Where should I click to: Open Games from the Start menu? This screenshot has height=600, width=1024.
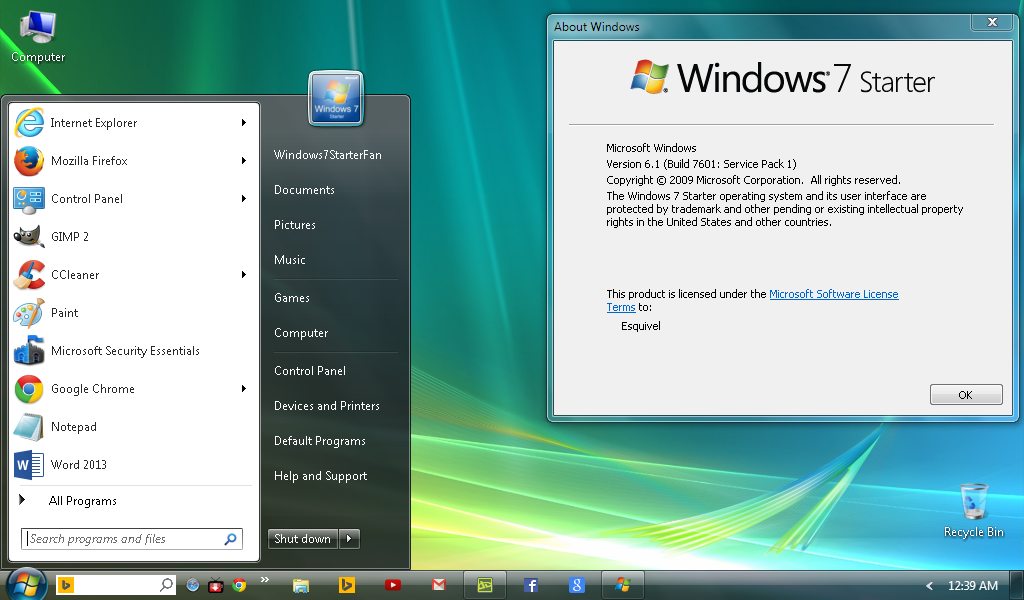click(x=291, y=298)
